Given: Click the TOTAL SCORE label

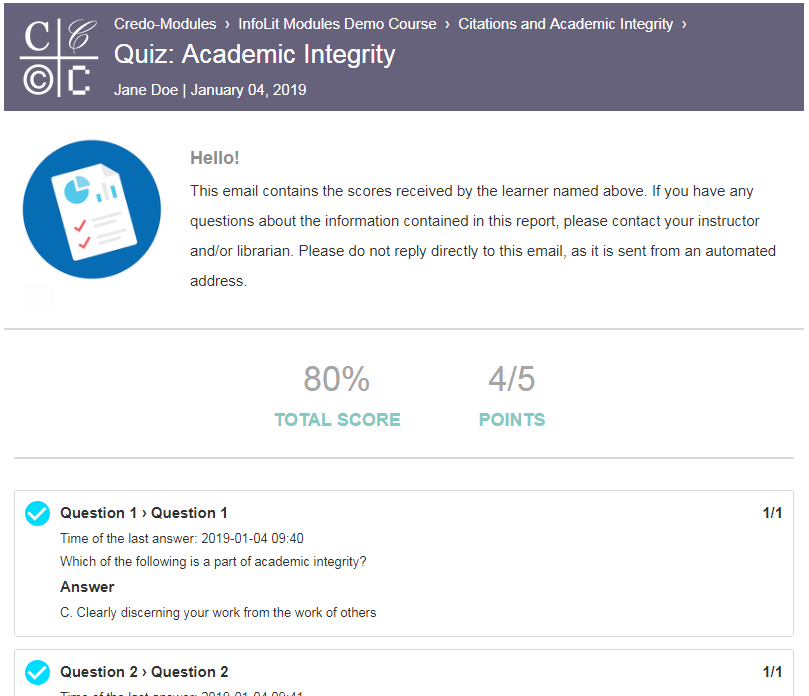Looking at the screenshot, I should 337,419.
